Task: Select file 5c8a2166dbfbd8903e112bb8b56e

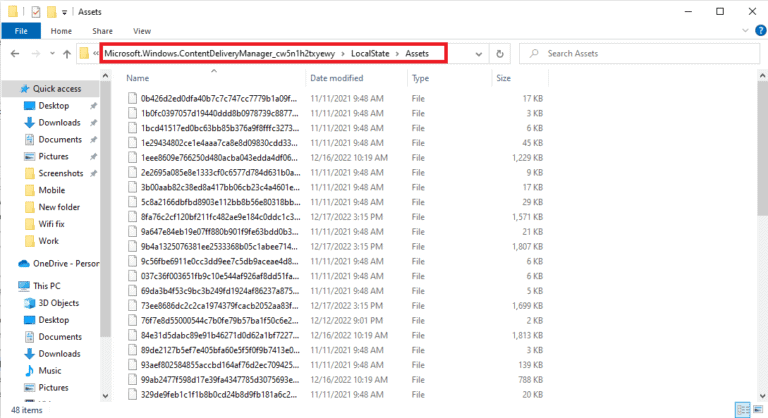Action: (220, 202)
